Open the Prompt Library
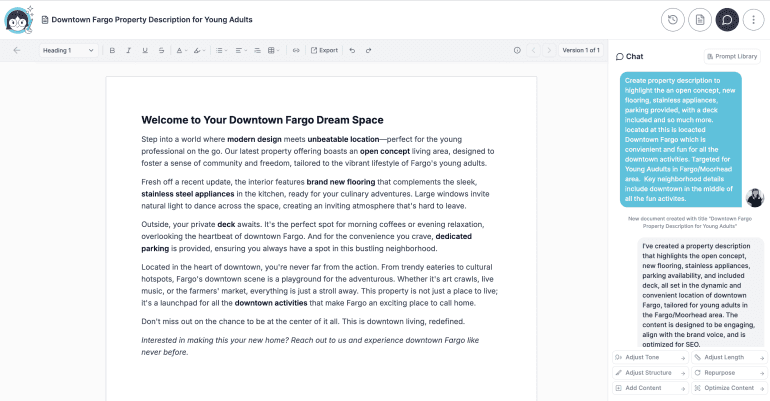This screenshot has height=401, width=770. pos(732,57)
